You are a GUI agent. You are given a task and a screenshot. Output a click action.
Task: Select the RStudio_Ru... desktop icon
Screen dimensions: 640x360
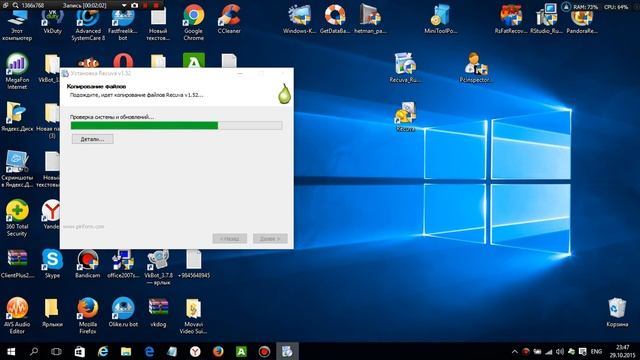547,19
